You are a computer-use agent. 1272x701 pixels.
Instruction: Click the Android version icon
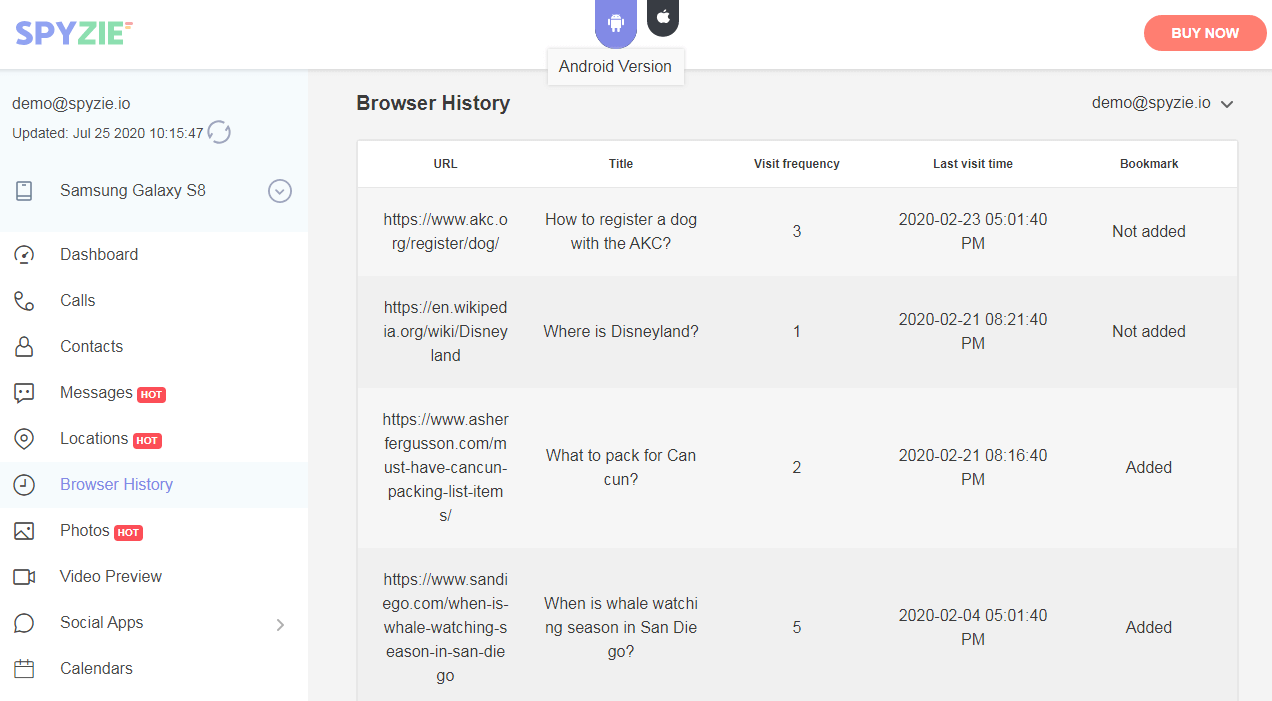pyautogui.click(x=615, y=22)
